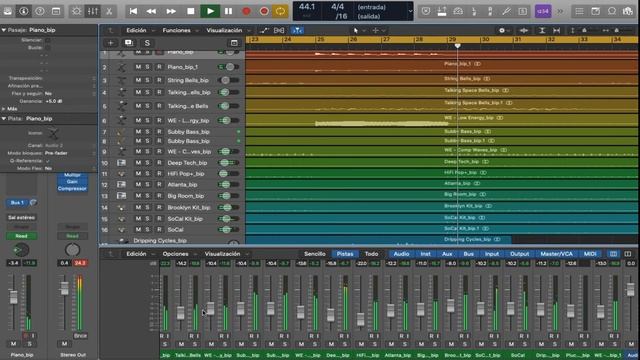The image size is (640, 360).
Task: Collapse the Pista: Piano_bip disclosure triangle
Action: 4,118
